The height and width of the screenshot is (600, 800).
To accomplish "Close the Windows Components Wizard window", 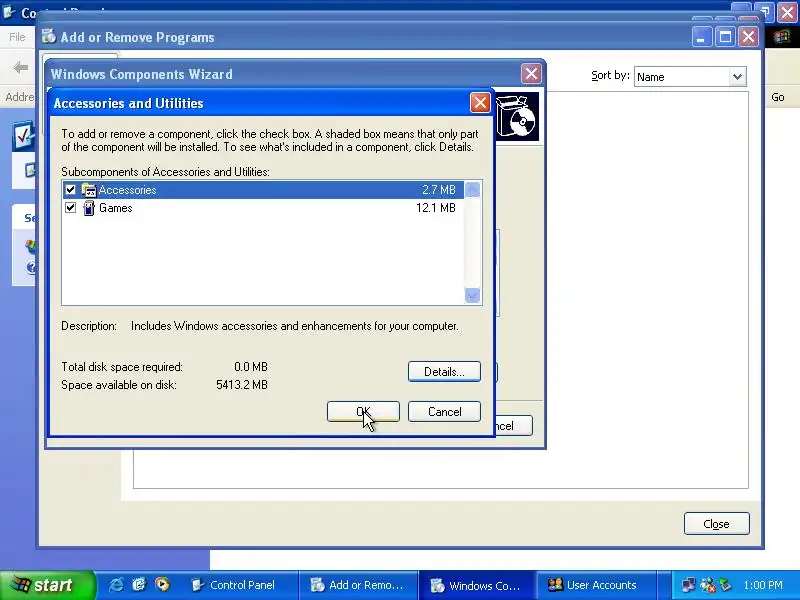I will coord(531,74).
